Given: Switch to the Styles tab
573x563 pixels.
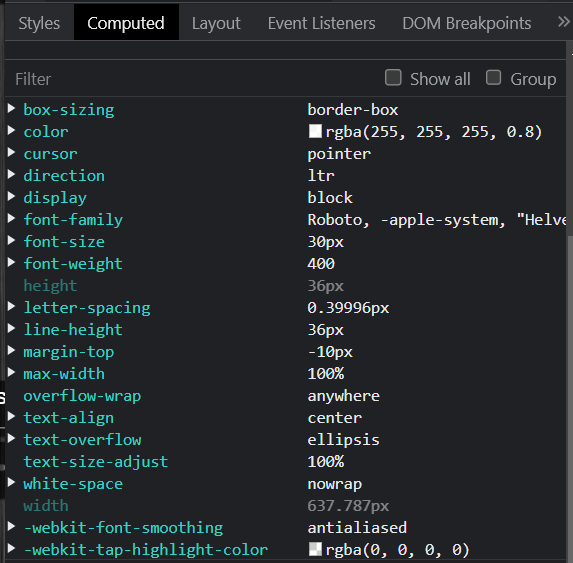Looking at the screenshot, I should tap(39, 23).
